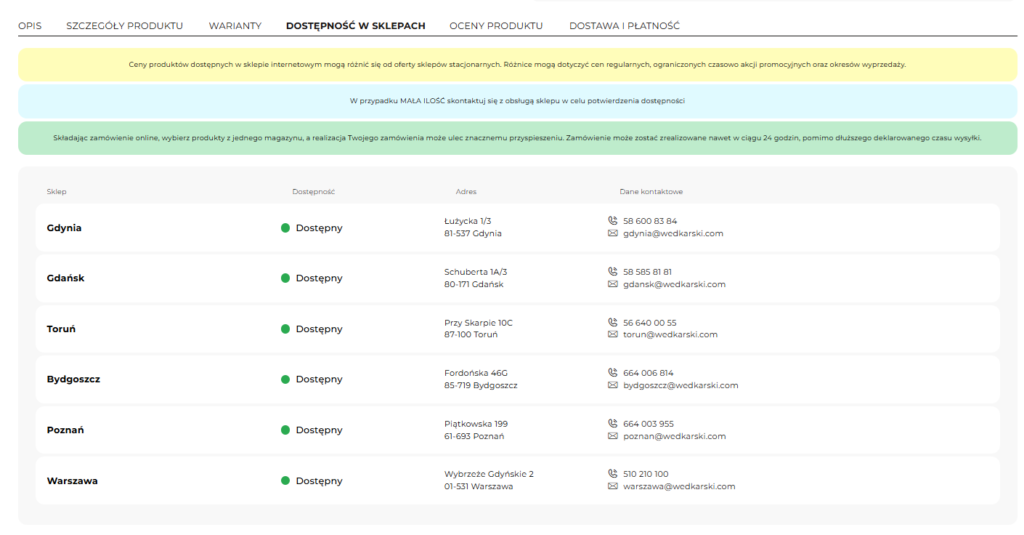The width and height of the screenshot is (1024, 535).
Task: Click the phone icon in Toruń row
Action: tap(613, 322)
